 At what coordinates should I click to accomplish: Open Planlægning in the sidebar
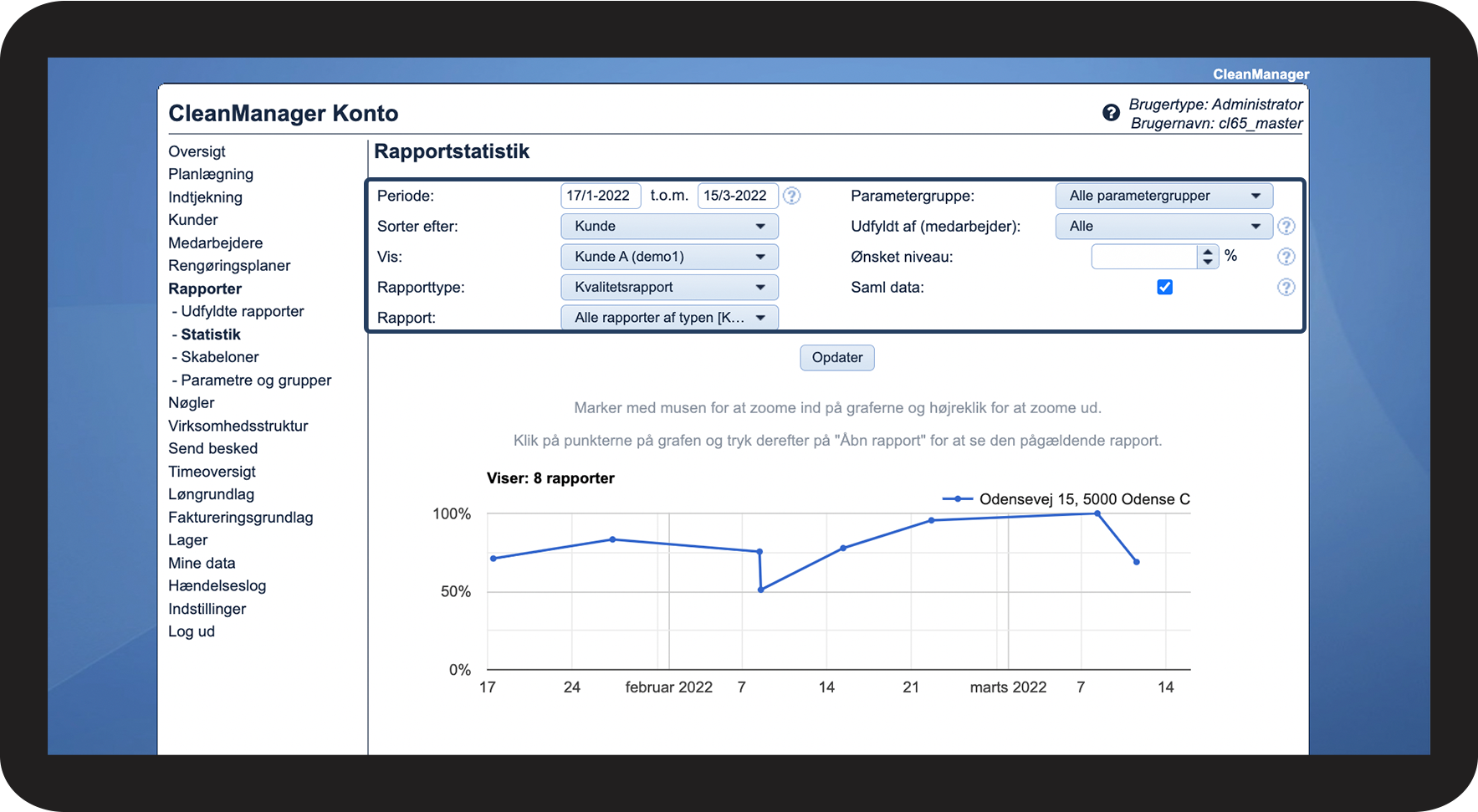click(211, 174)
